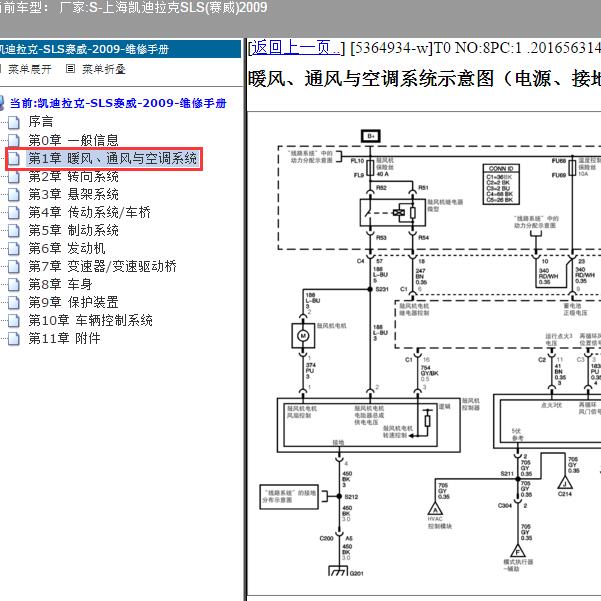Click the page icon beside 第3章 悬架系统

tap(14, 195)
